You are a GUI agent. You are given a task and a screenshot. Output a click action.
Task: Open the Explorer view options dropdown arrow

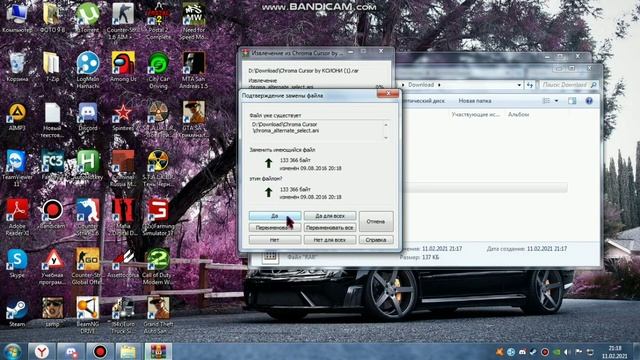click(556, 101)
